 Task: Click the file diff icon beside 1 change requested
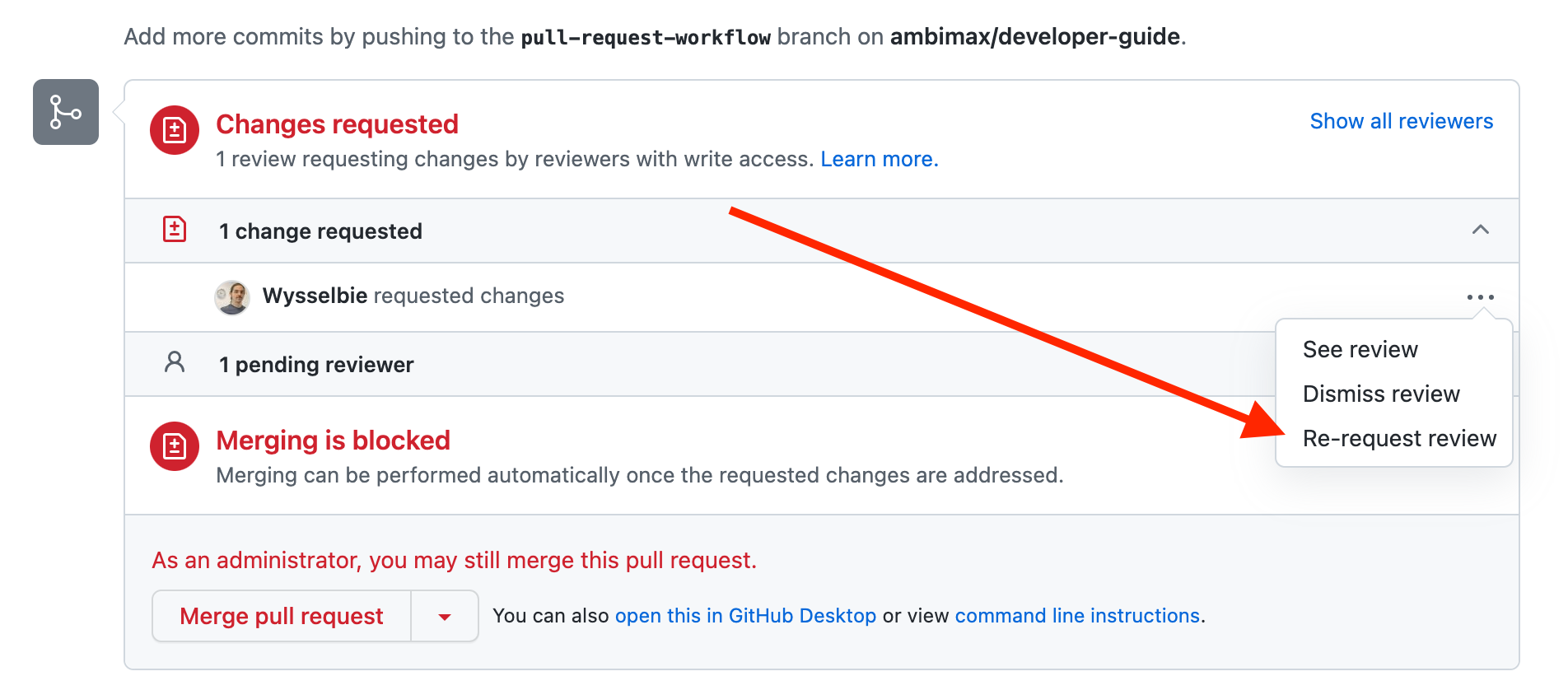(175, 230)
